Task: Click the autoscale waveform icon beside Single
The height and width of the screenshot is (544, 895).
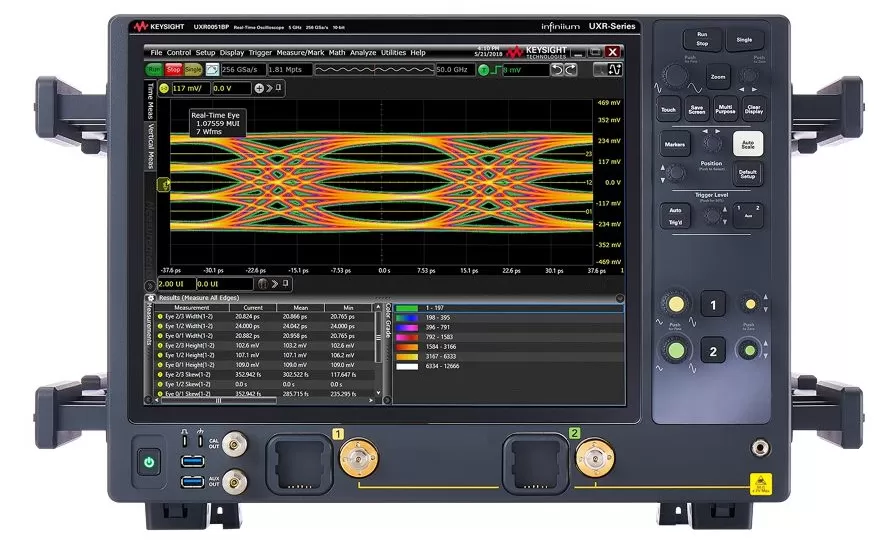Action: tap(212, 70)
